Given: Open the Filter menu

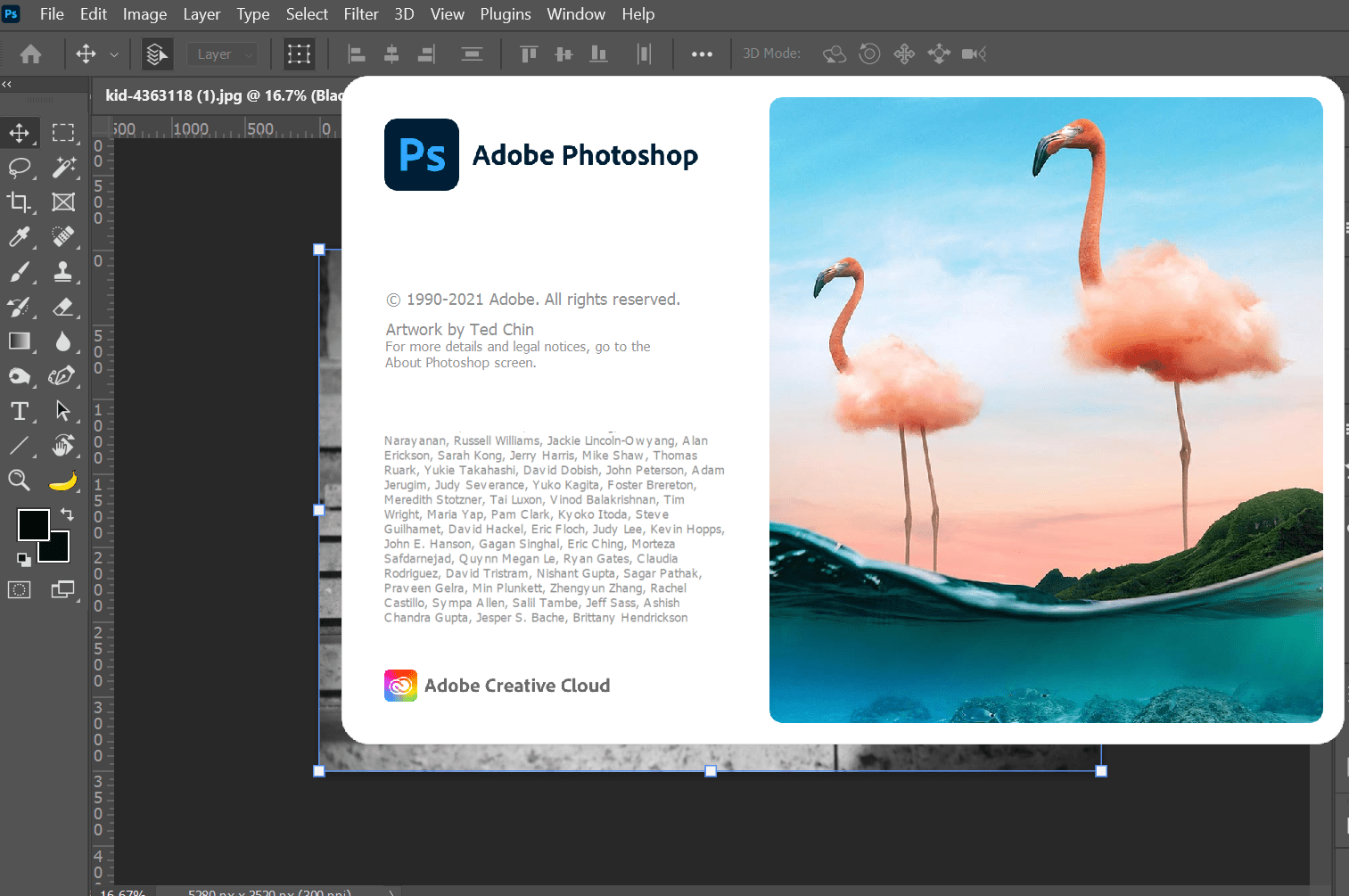Looking at the screenshot, I should click(360, 14).
